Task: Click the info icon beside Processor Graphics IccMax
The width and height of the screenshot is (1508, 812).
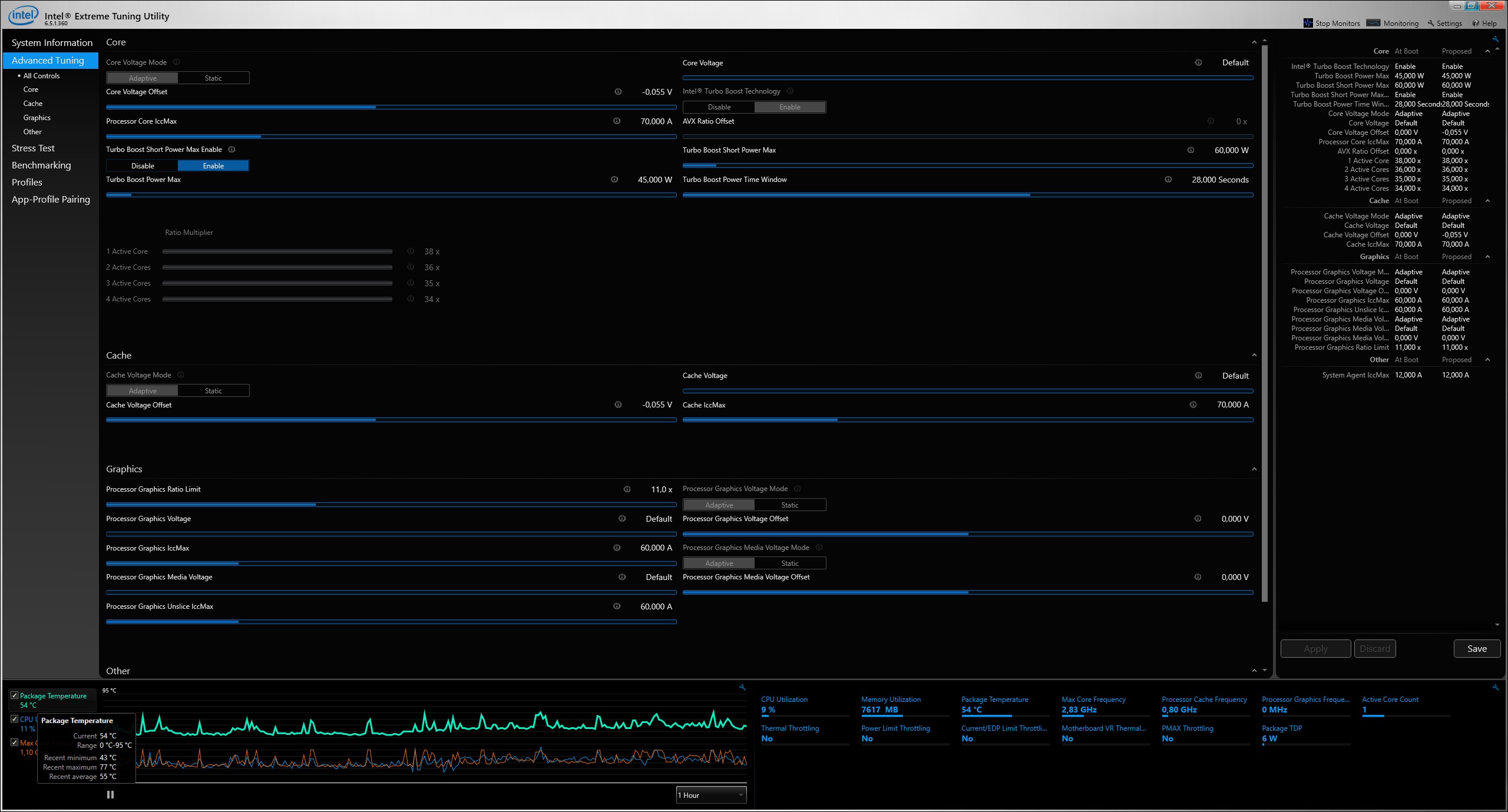Action: point(617,548)
